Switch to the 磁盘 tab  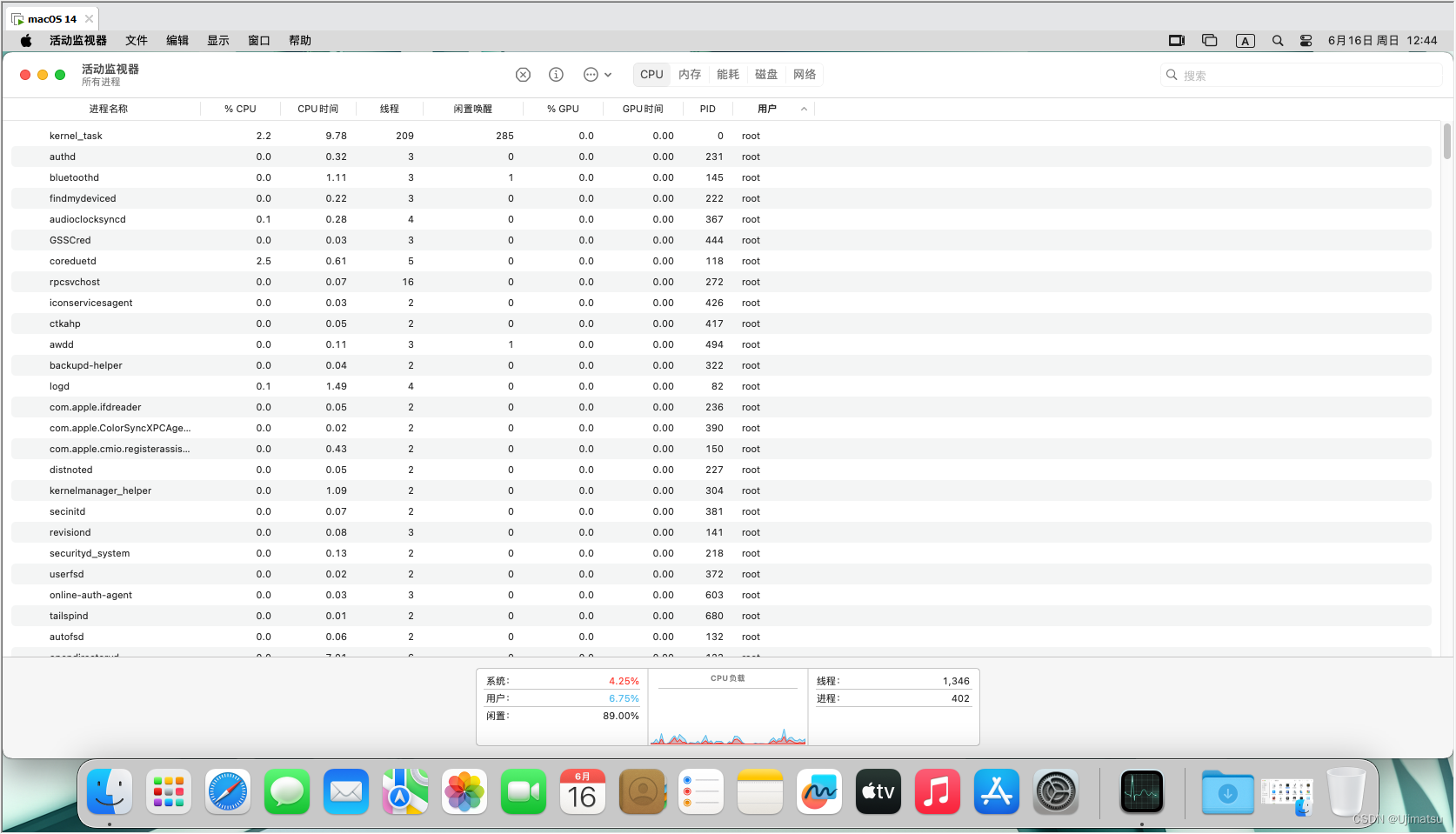[766, 75]
